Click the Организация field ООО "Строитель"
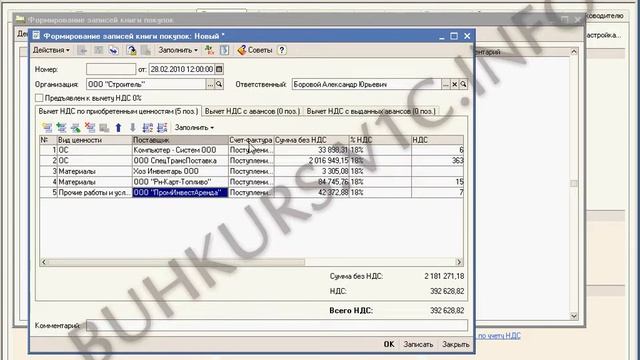Viewport: 640px width, 360px height. coord(146,84)
